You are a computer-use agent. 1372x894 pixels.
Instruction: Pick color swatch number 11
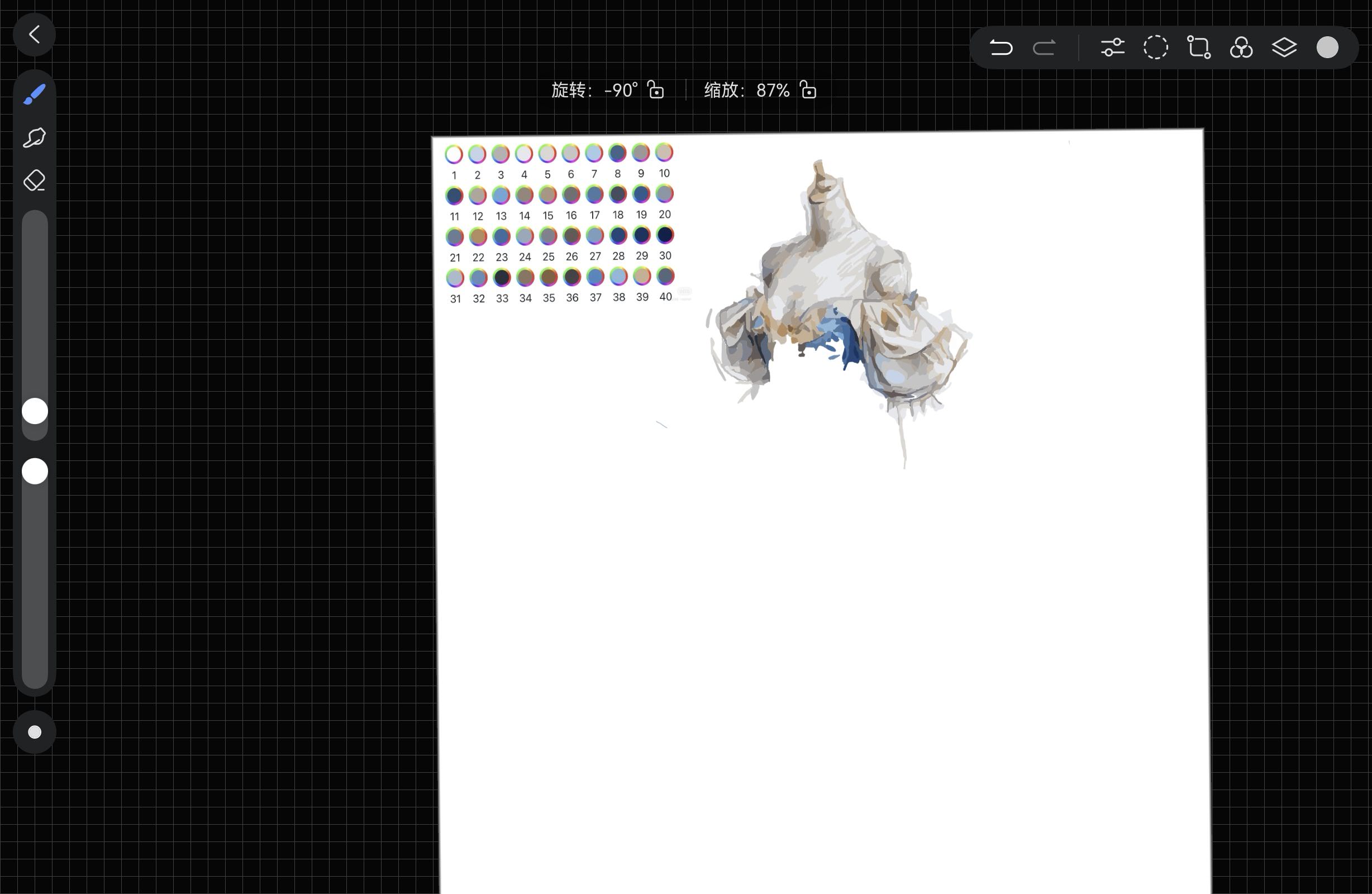pos(454,196)
